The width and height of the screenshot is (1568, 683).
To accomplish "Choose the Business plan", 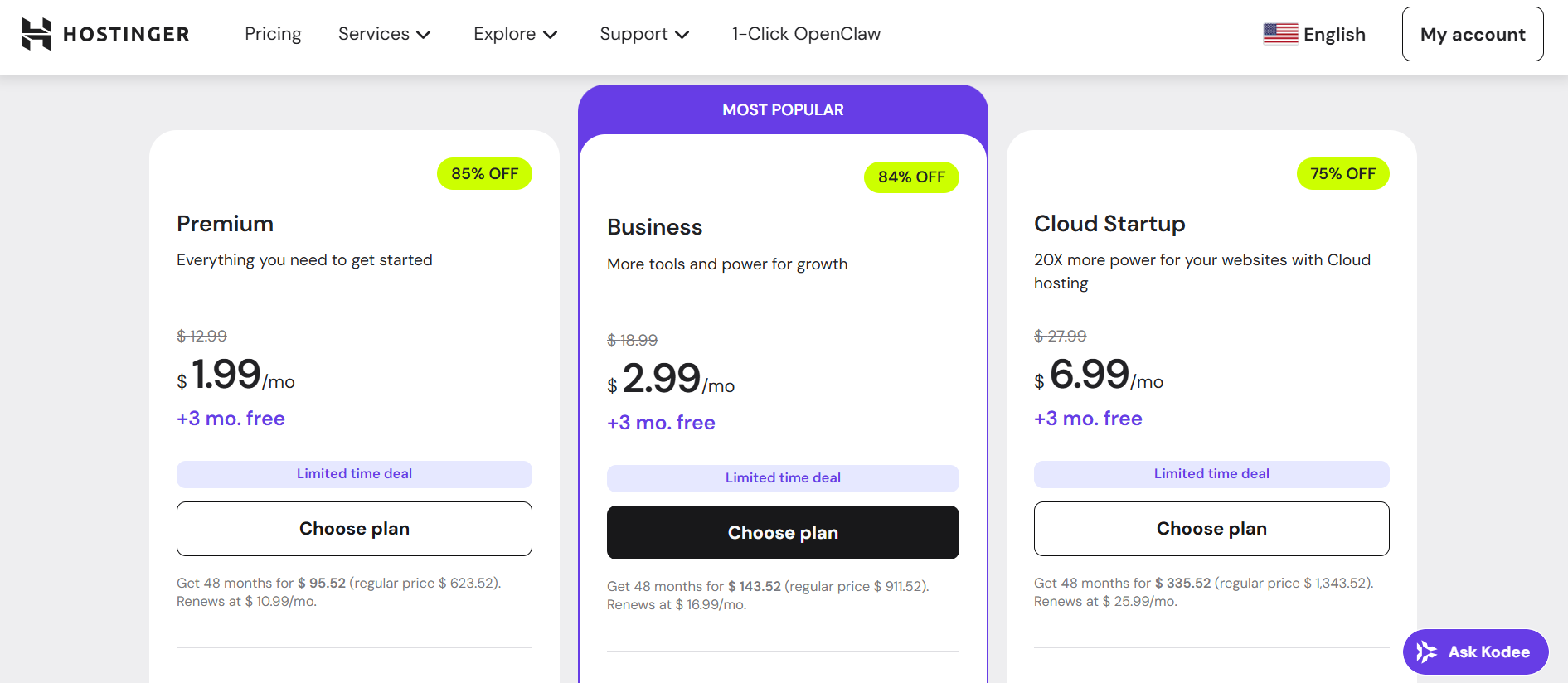I will [783, 533].
